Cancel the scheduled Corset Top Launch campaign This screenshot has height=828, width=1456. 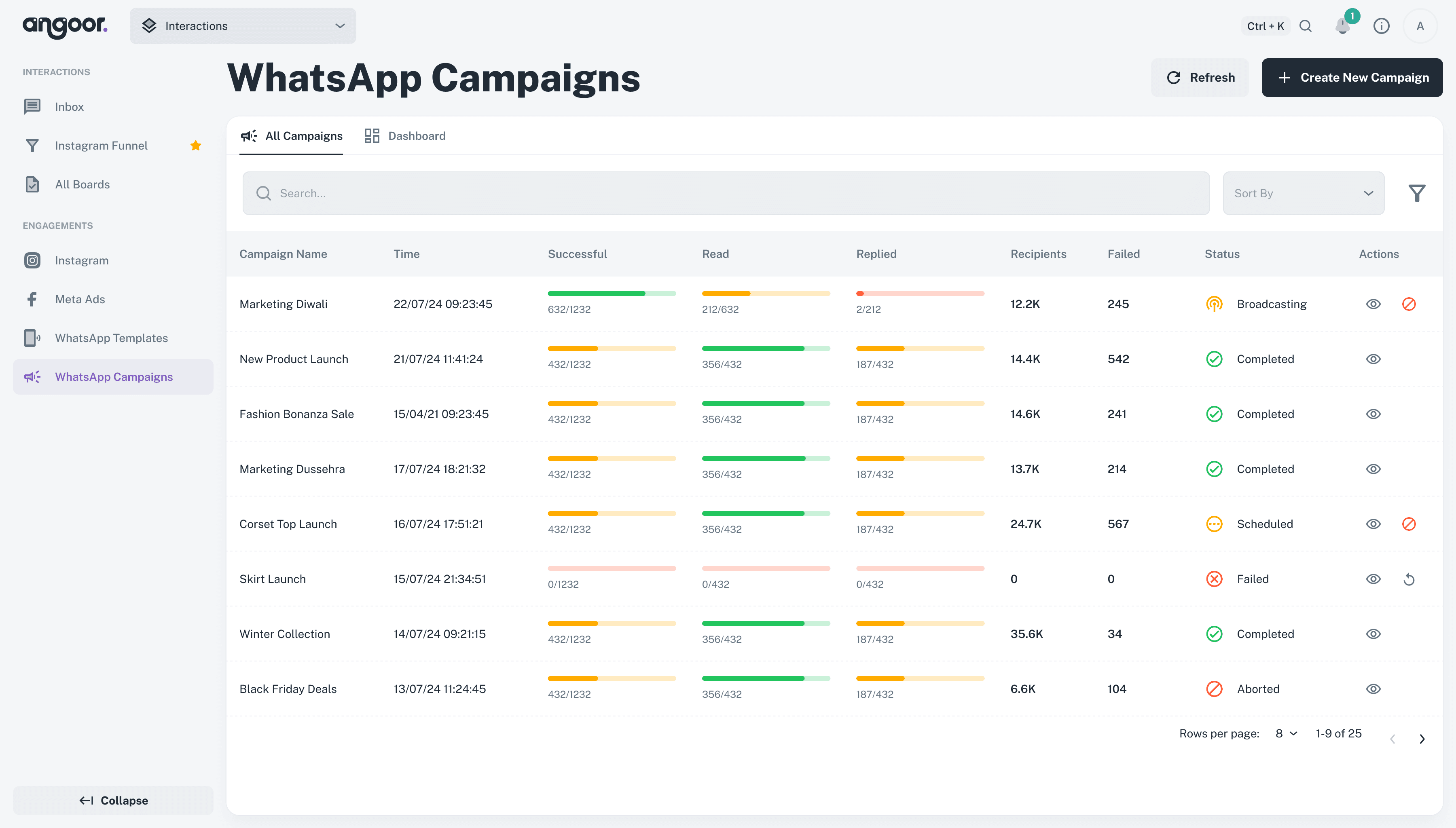point(1409,524)
